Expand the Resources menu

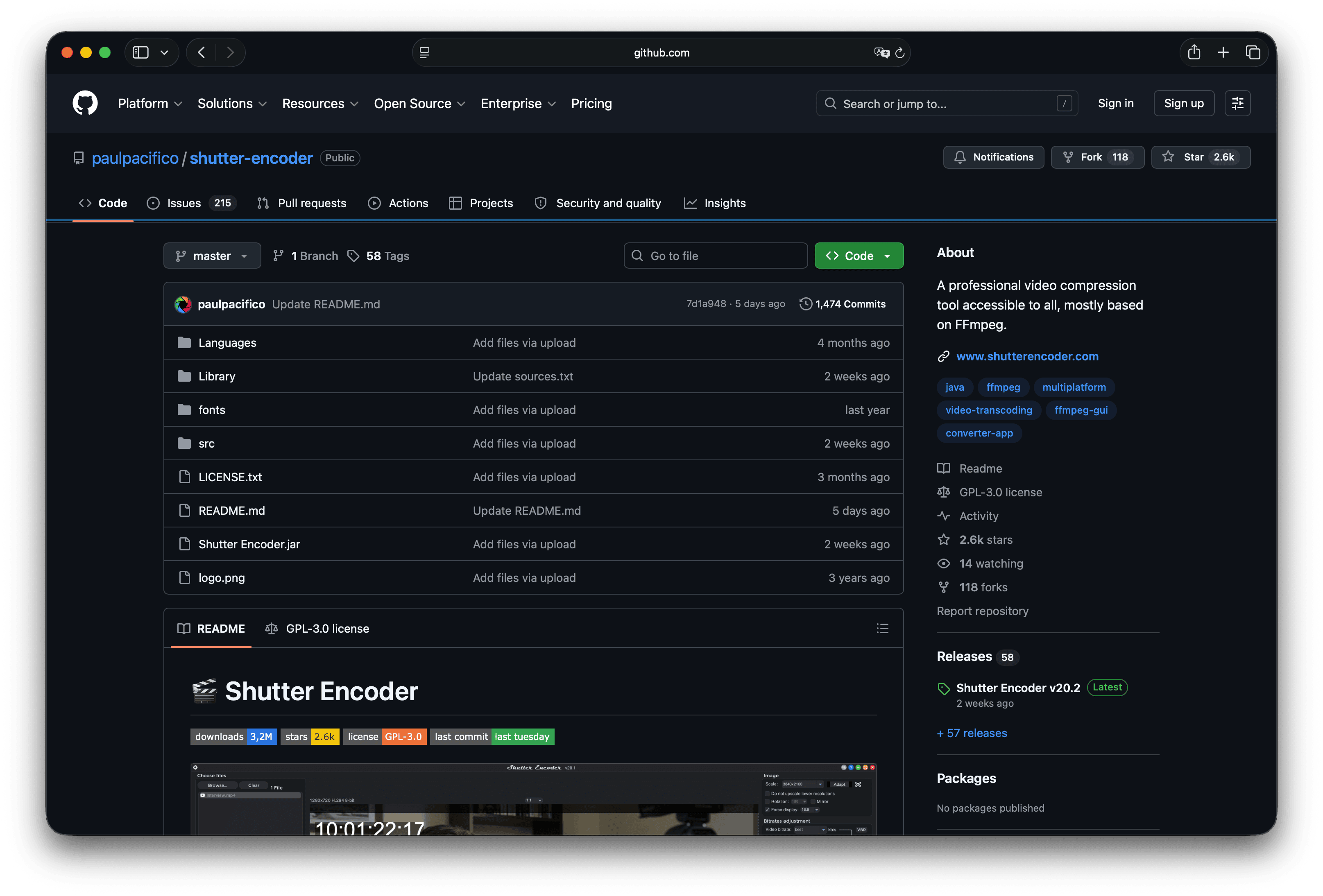pyautogui.click(x=320, y=104)
